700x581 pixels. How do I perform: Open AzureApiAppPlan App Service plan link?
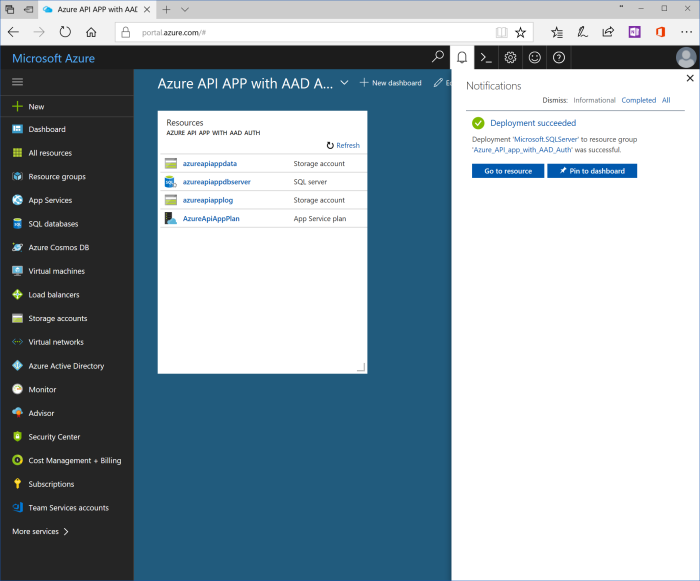(x=211, y=218)
